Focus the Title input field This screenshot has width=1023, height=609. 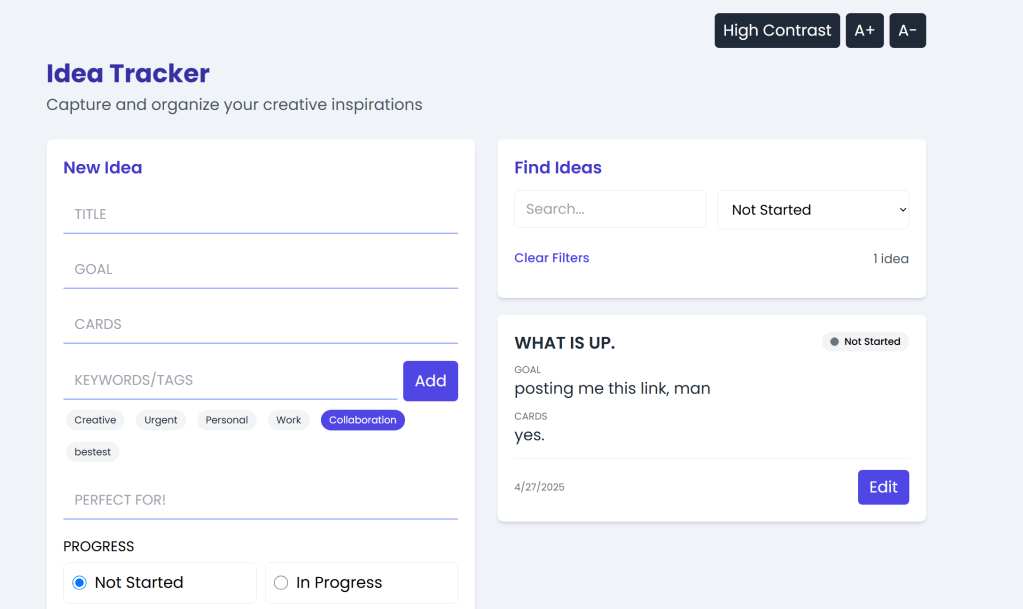click(x=260, y=214)
